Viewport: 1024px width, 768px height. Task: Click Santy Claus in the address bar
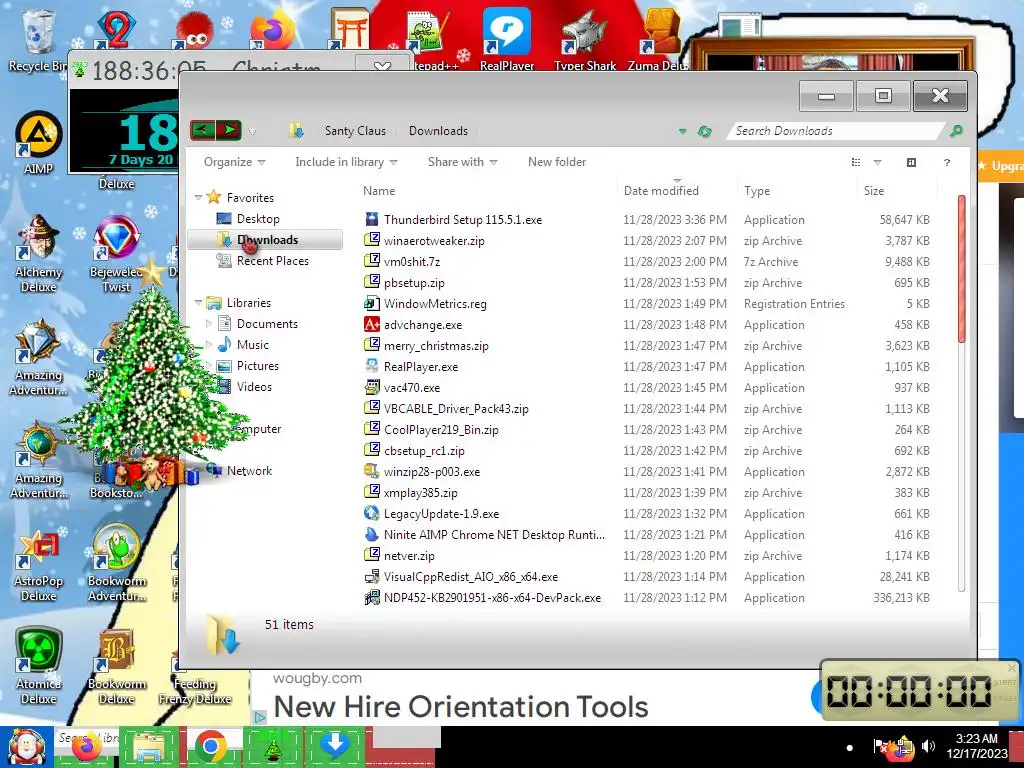pyautogui.click(x=355, y=131)
